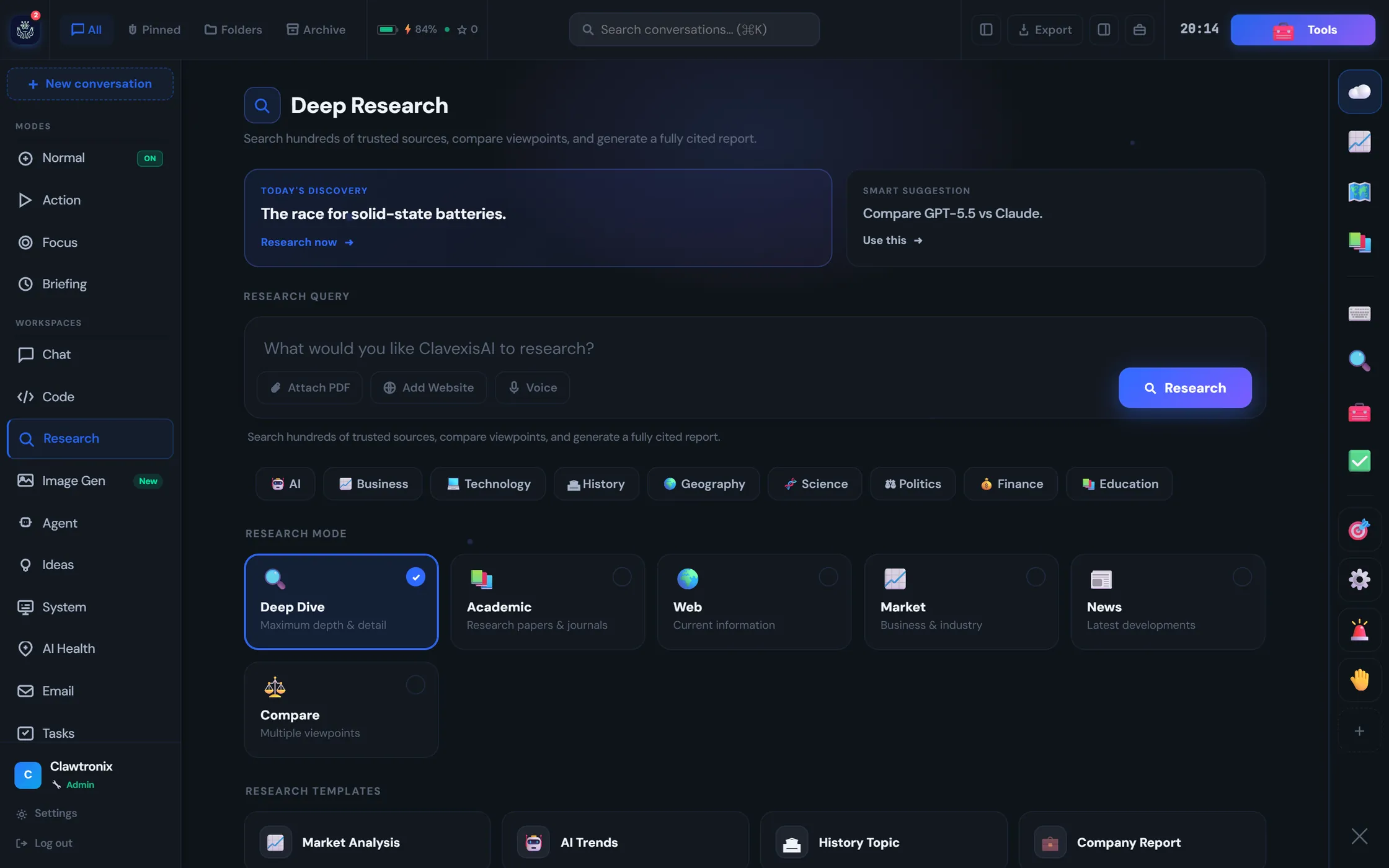Open the chart icon in right rail

1359,141
